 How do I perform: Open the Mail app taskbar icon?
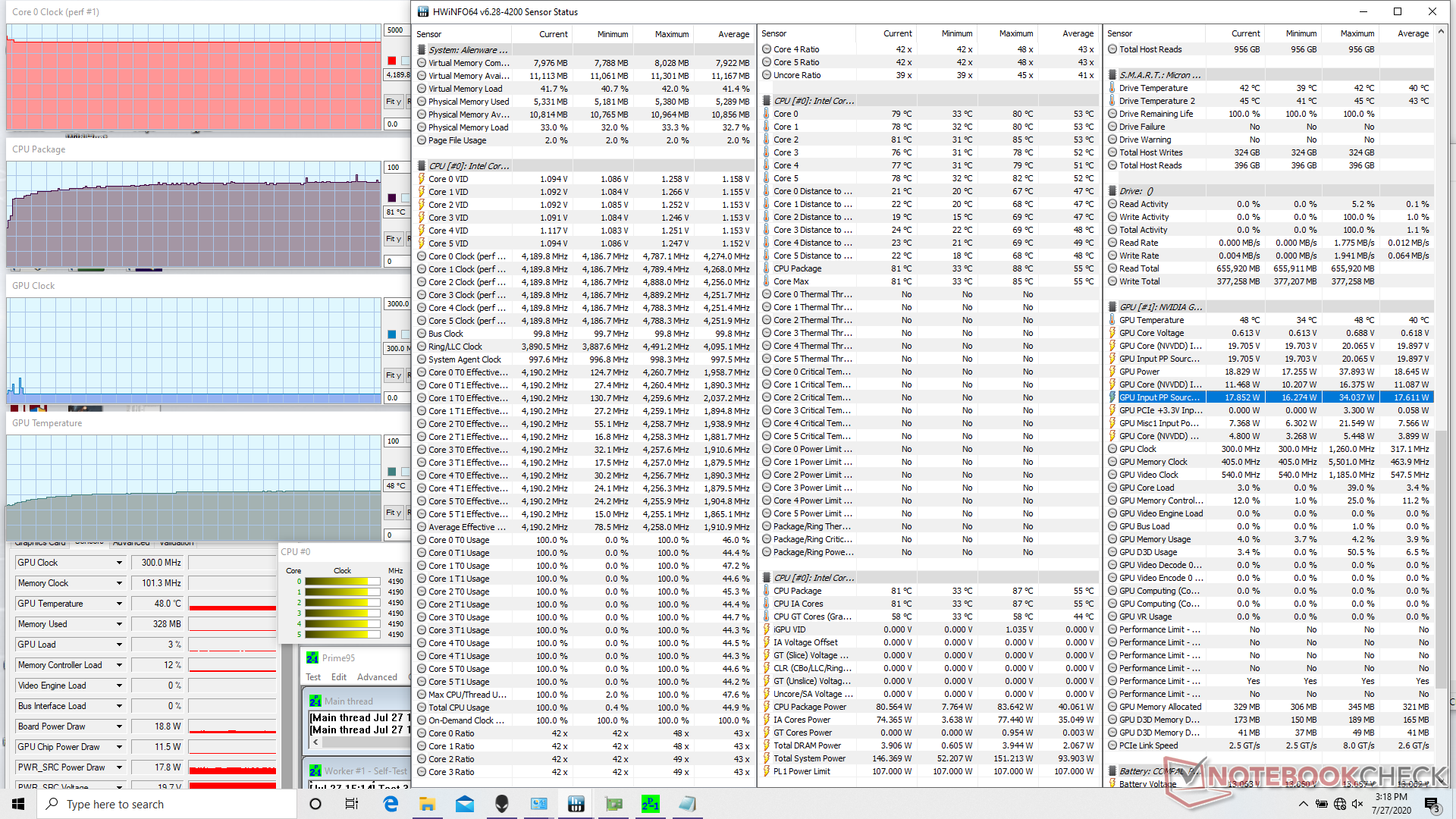[465, 804]
